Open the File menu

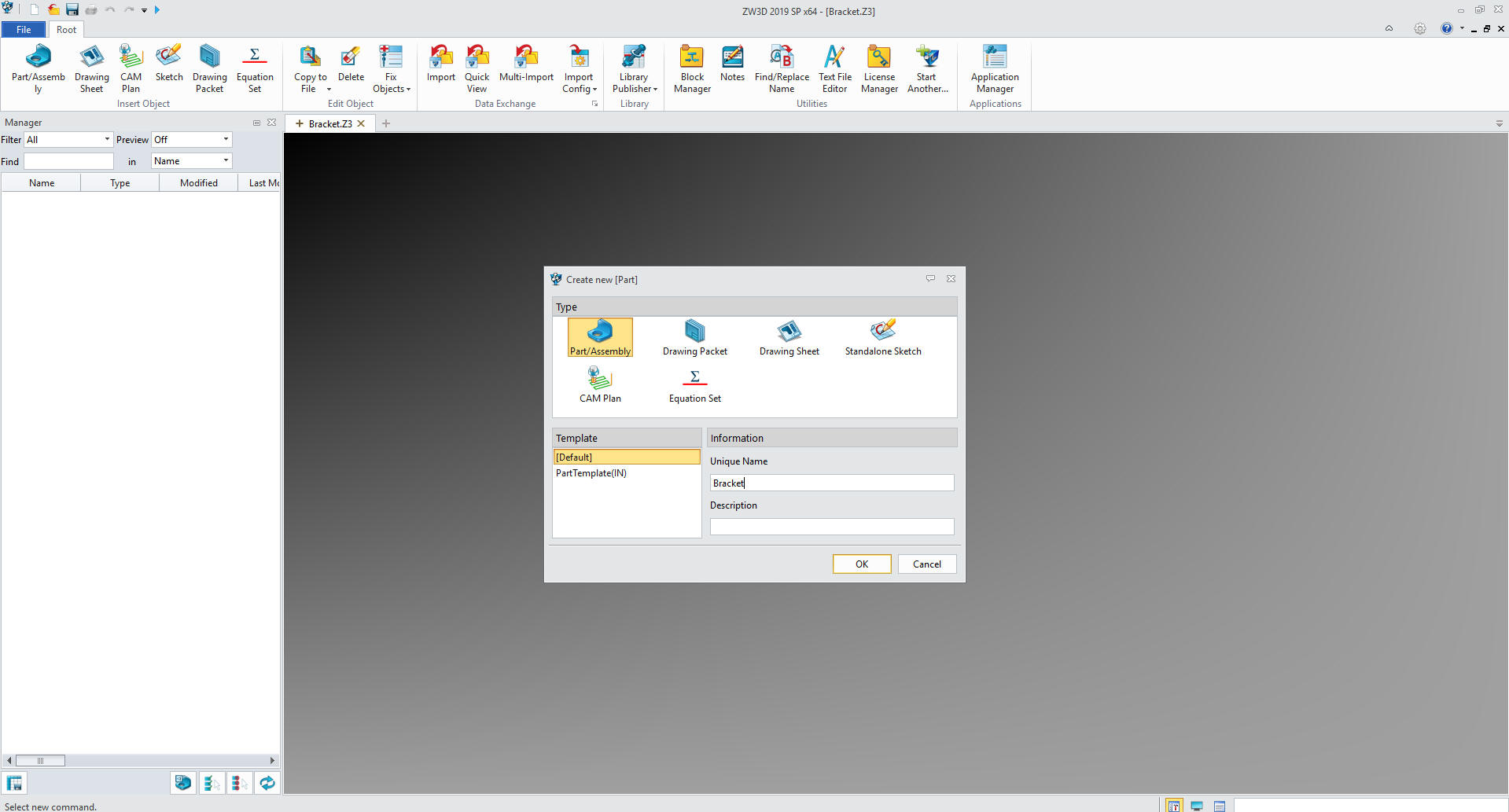(x=24, y=29)
